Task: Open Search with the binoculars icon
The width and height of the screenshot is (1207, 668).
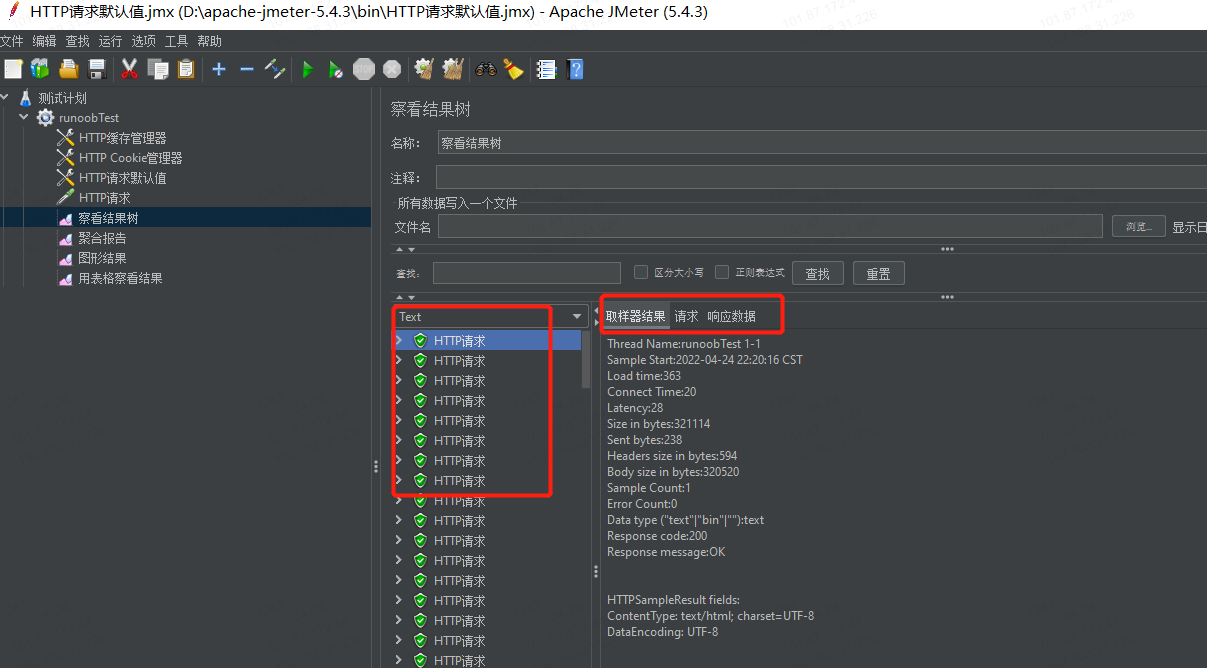Action: point(486,69)
